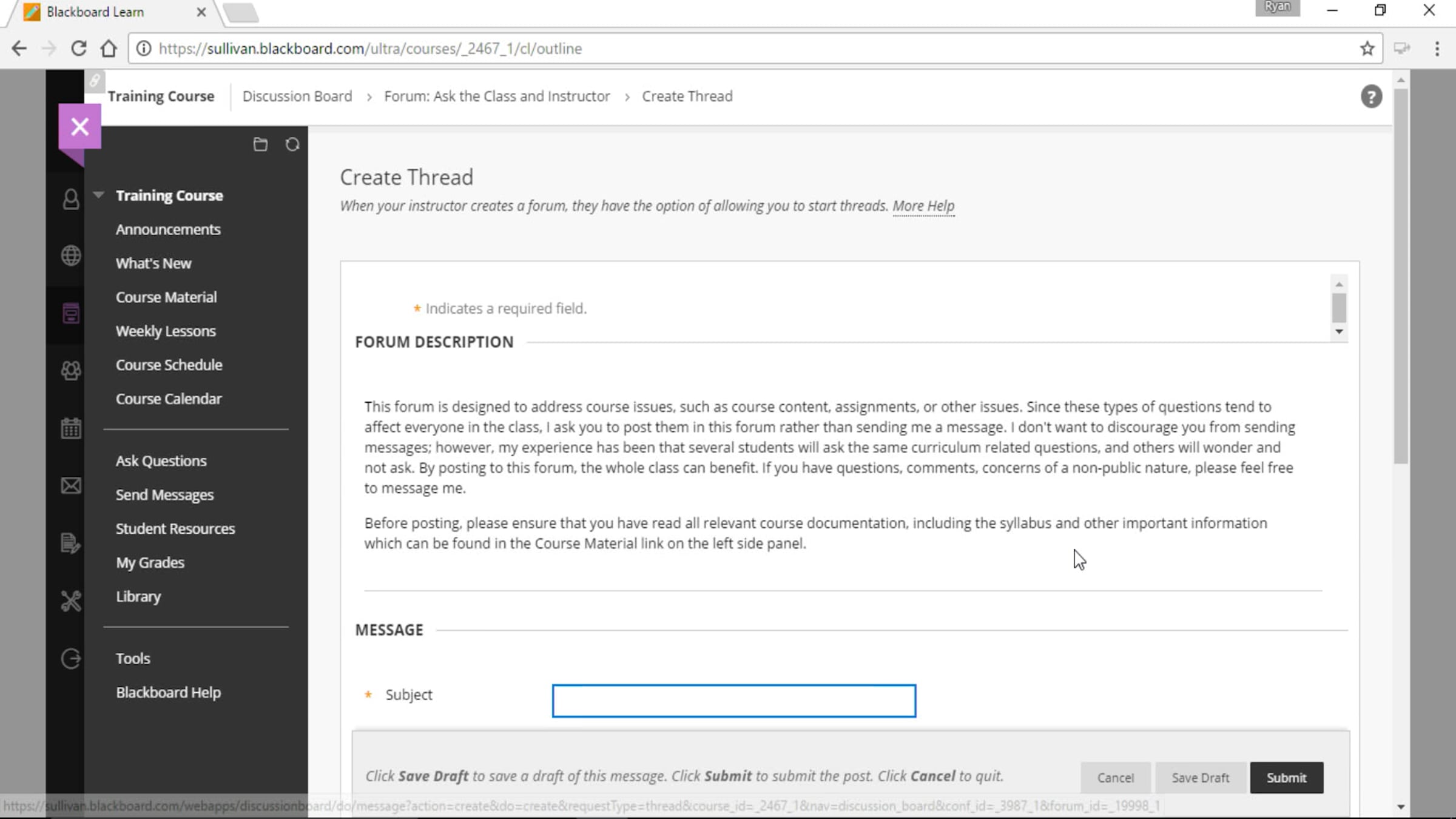Click the browser home button

[109, 49]
